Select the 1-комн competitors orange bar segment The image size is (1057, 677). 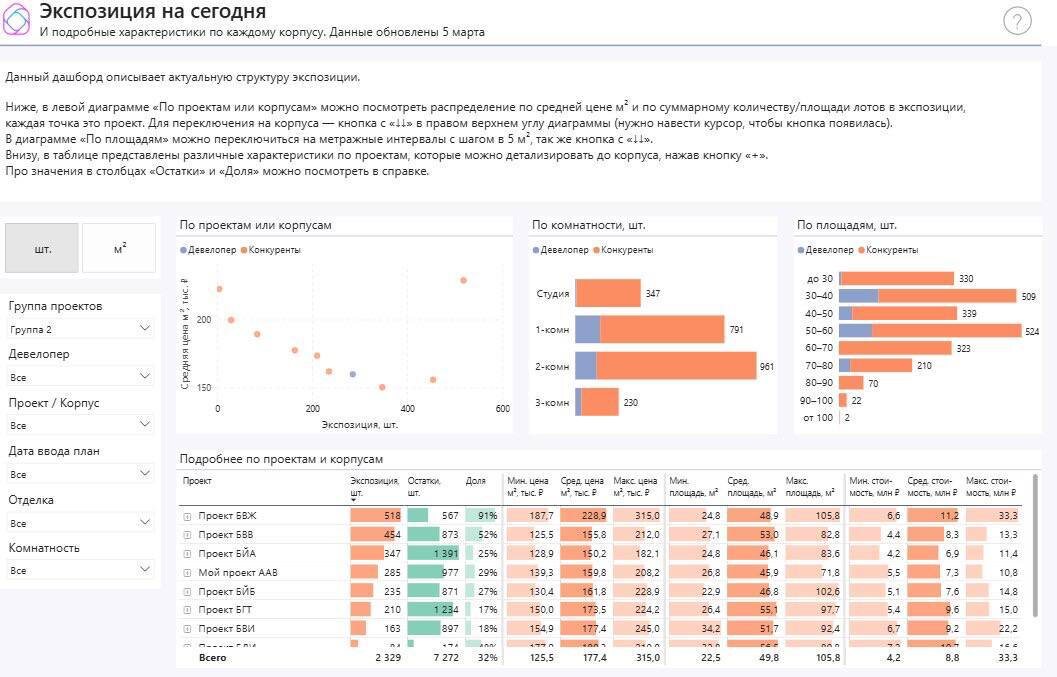point(662,330)
